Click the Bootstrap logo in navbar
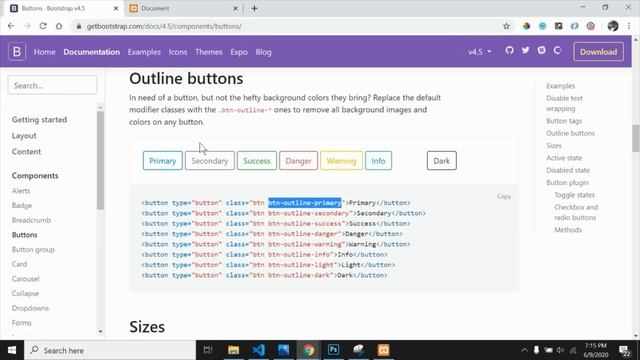Screen dimensions: 640x360 coord(17,52)
